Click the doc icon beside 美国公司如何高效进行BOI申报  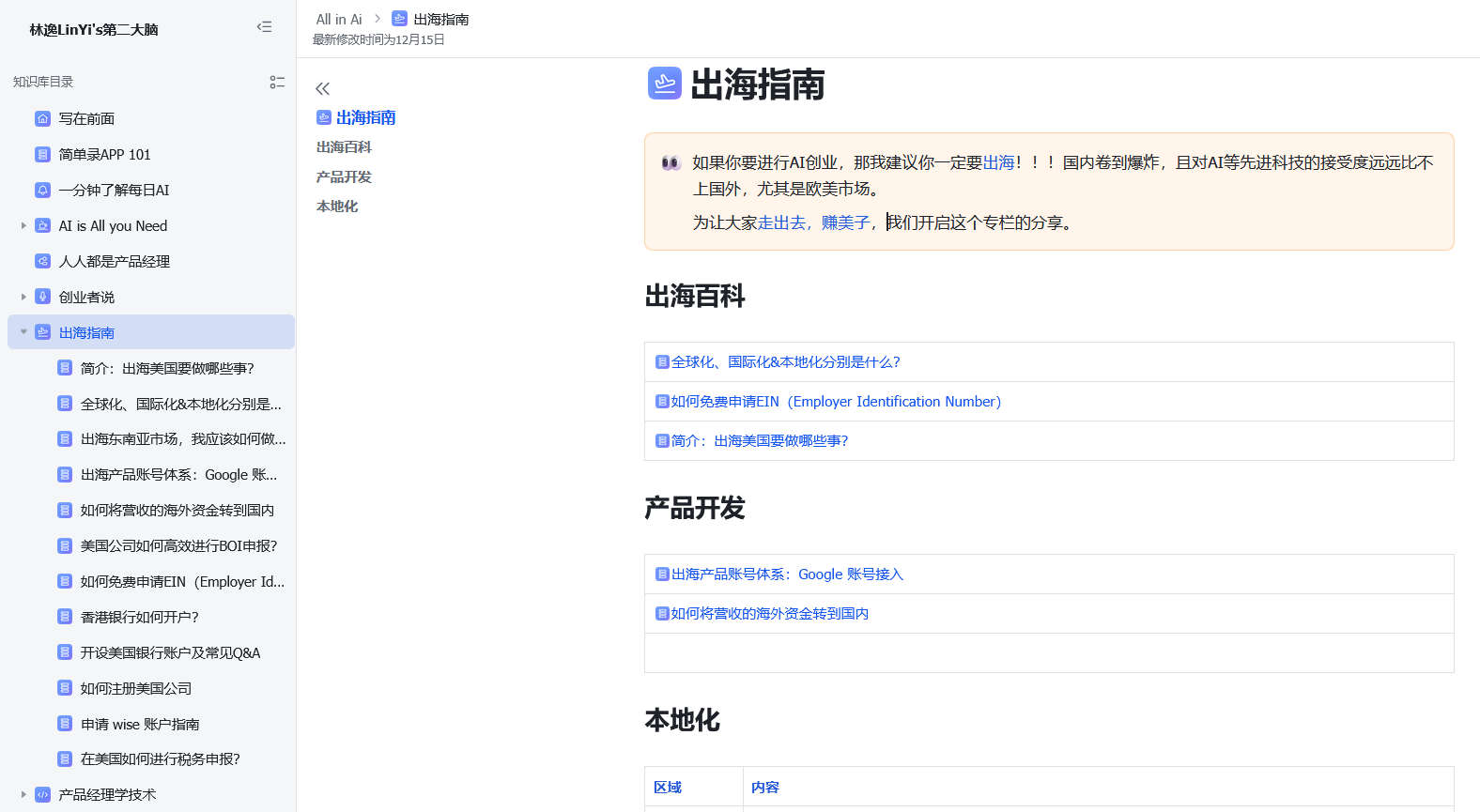tap(65, 545)
